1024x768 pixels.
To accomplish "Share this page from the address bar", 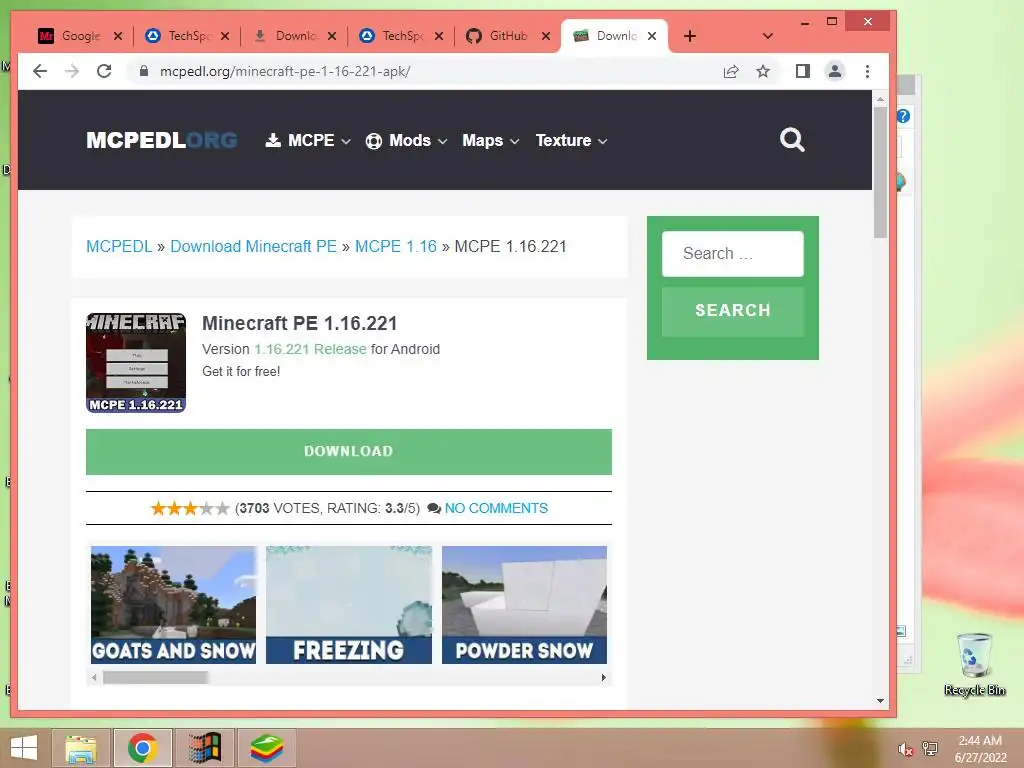I will (731, 71).
